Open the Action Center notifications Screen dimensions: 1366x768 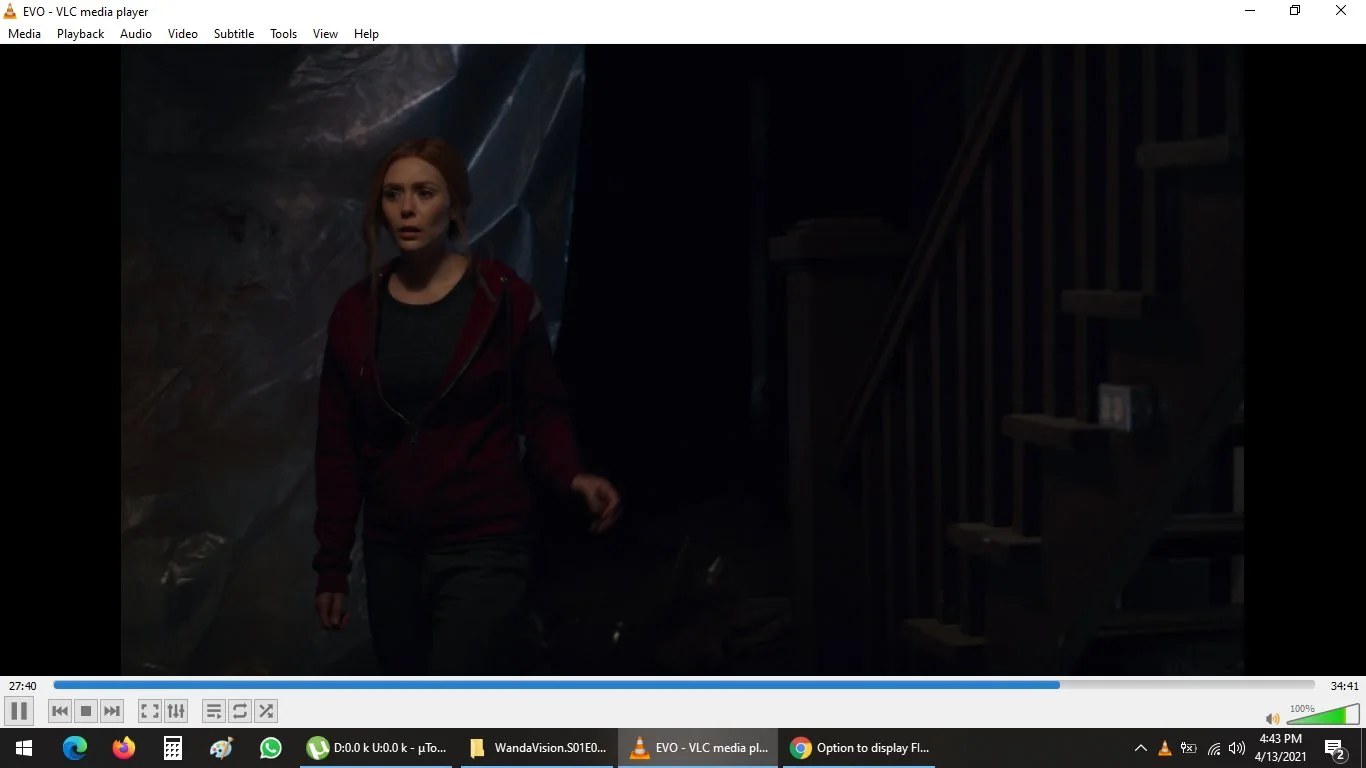click(1335, 748)
